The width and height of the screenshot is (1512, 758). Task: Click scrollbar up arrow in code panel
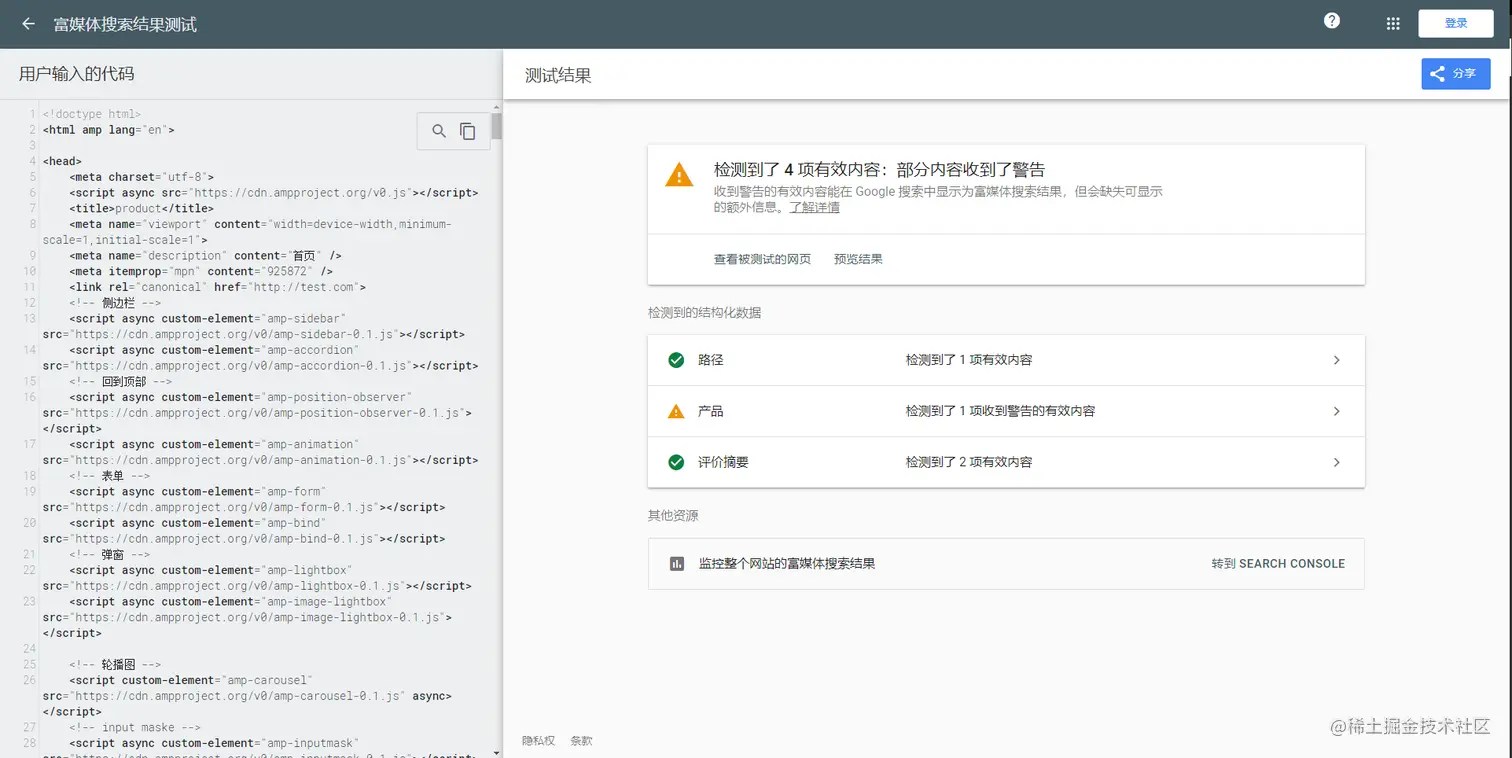click(x=497, y=106)
